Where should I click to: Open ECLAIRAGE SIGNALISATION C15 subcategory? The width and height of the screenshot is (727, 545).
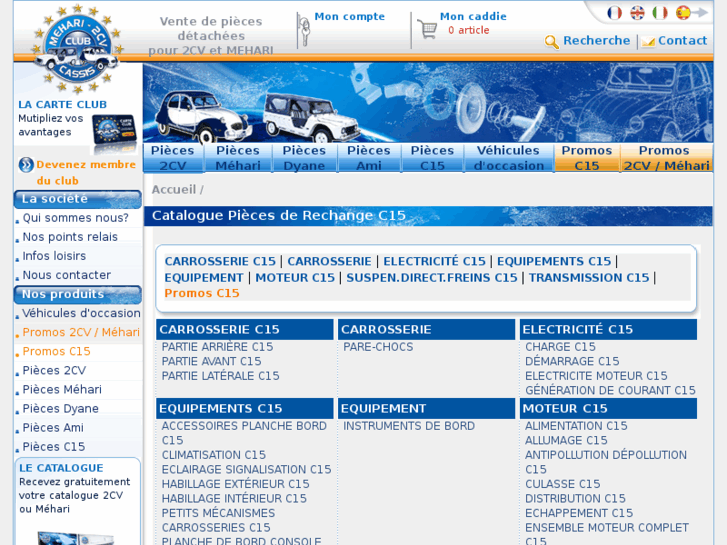coord(246,469)
